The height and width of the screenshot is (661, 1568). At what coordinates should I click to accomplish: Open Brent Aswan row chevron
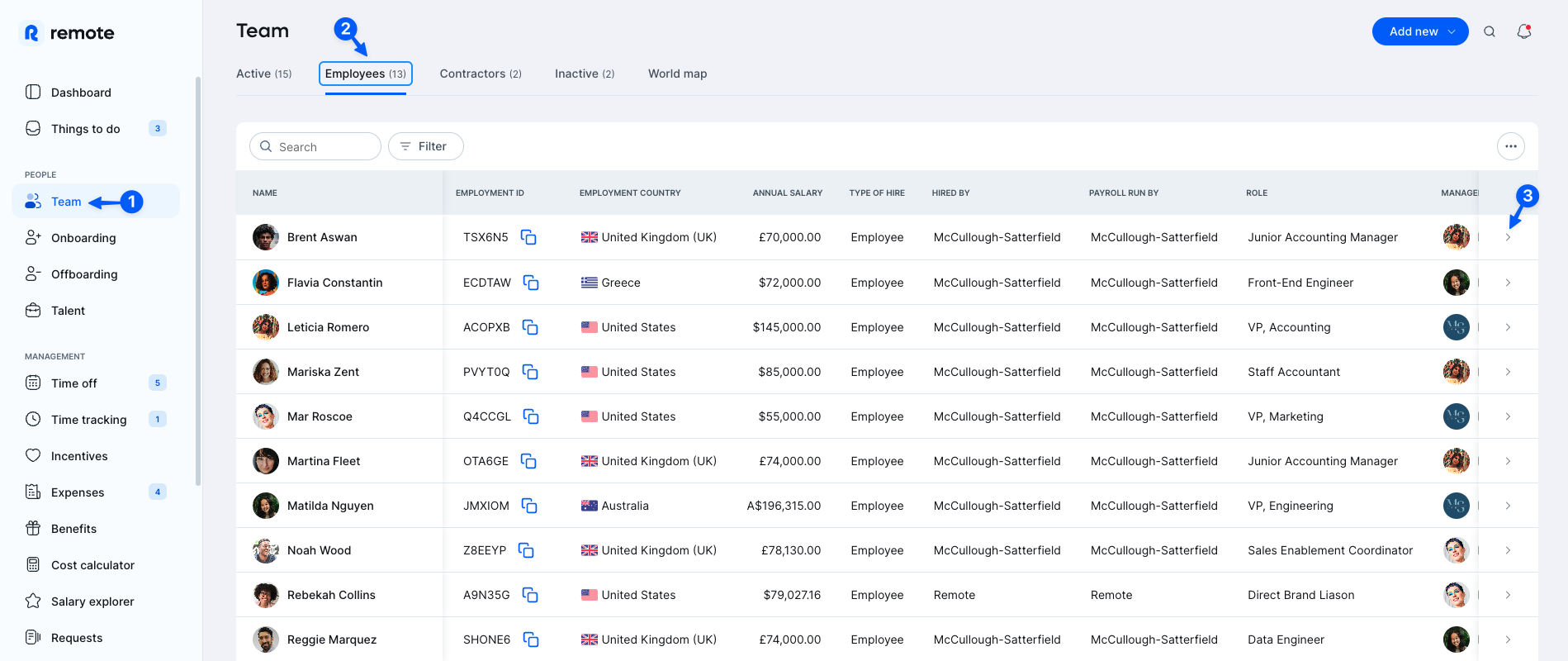click(x=1508, y=237)
